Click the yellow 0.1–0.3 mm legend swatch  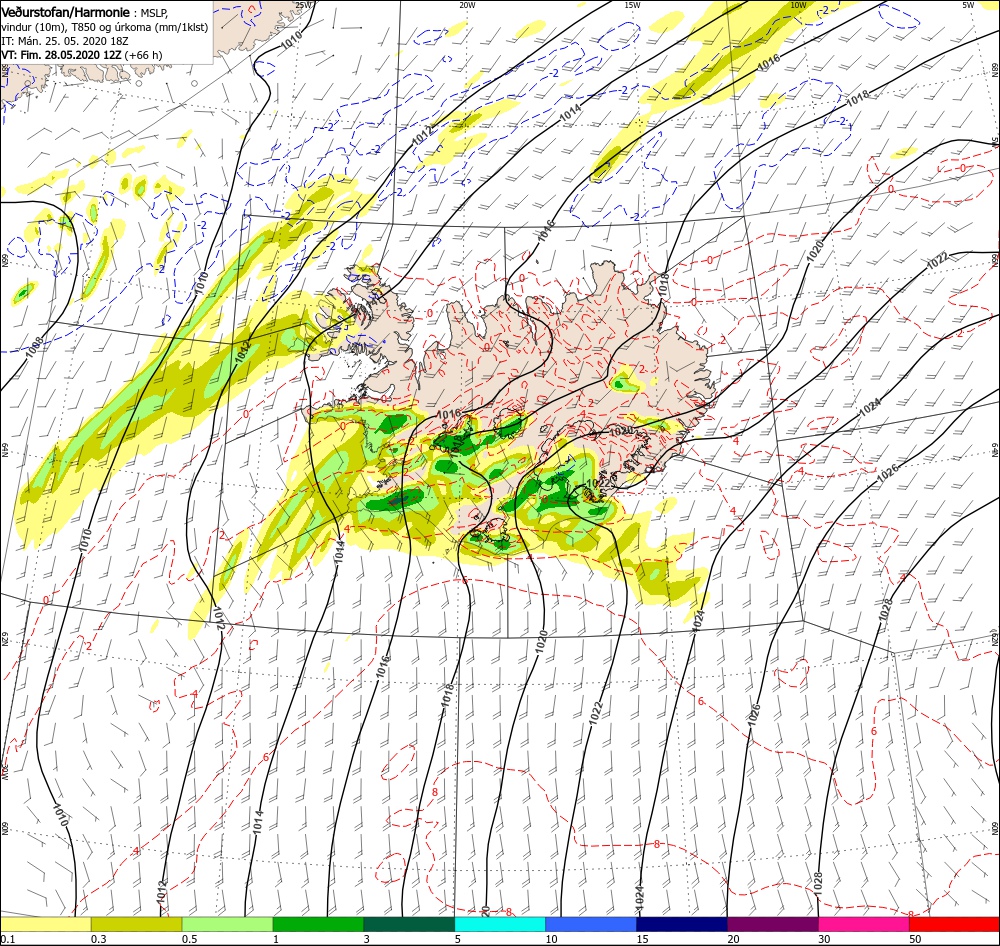point(46,925)
